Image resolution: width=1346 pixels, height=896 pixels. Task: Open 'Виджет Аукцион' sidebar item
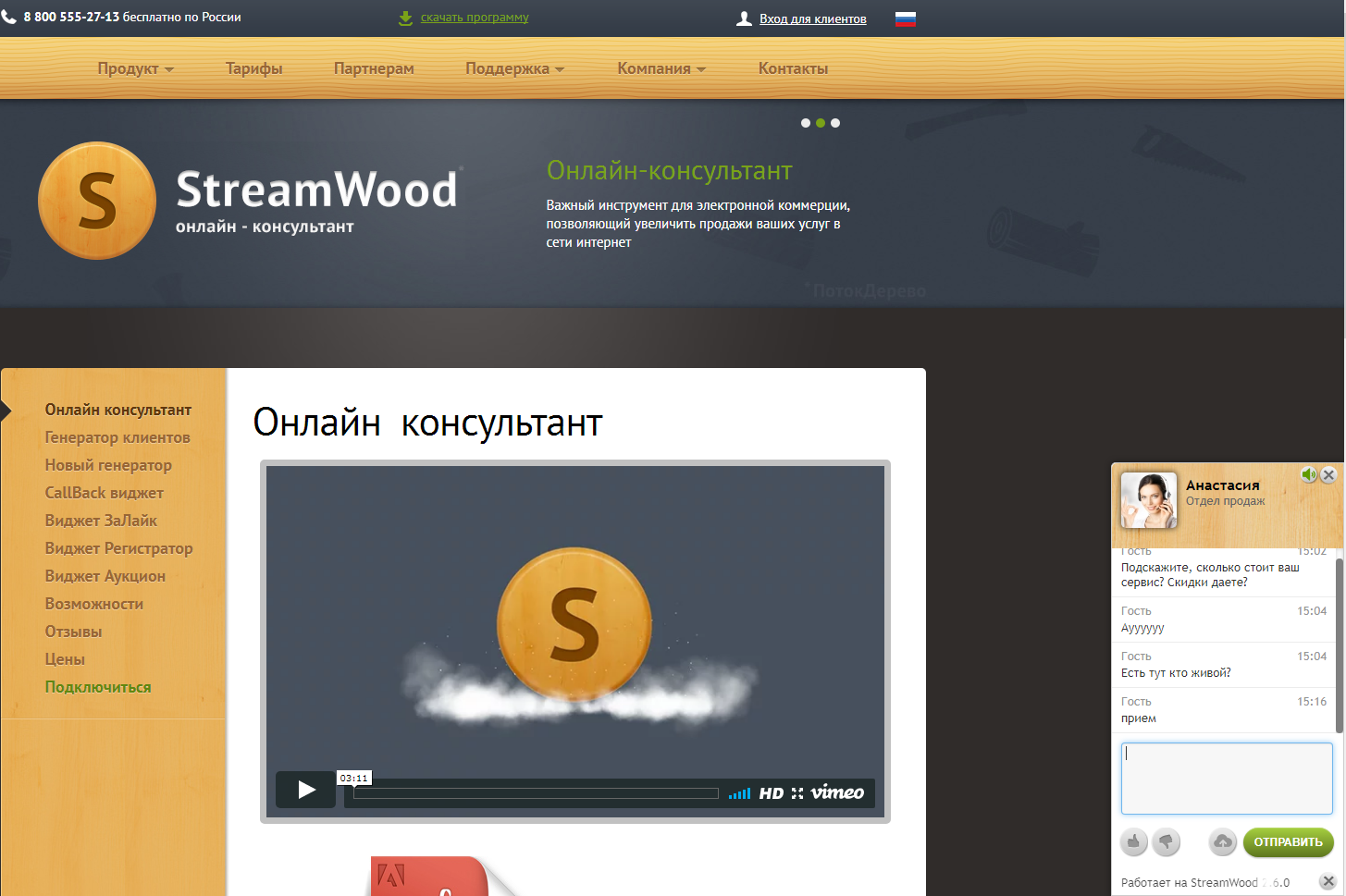[x=105, y=576]
